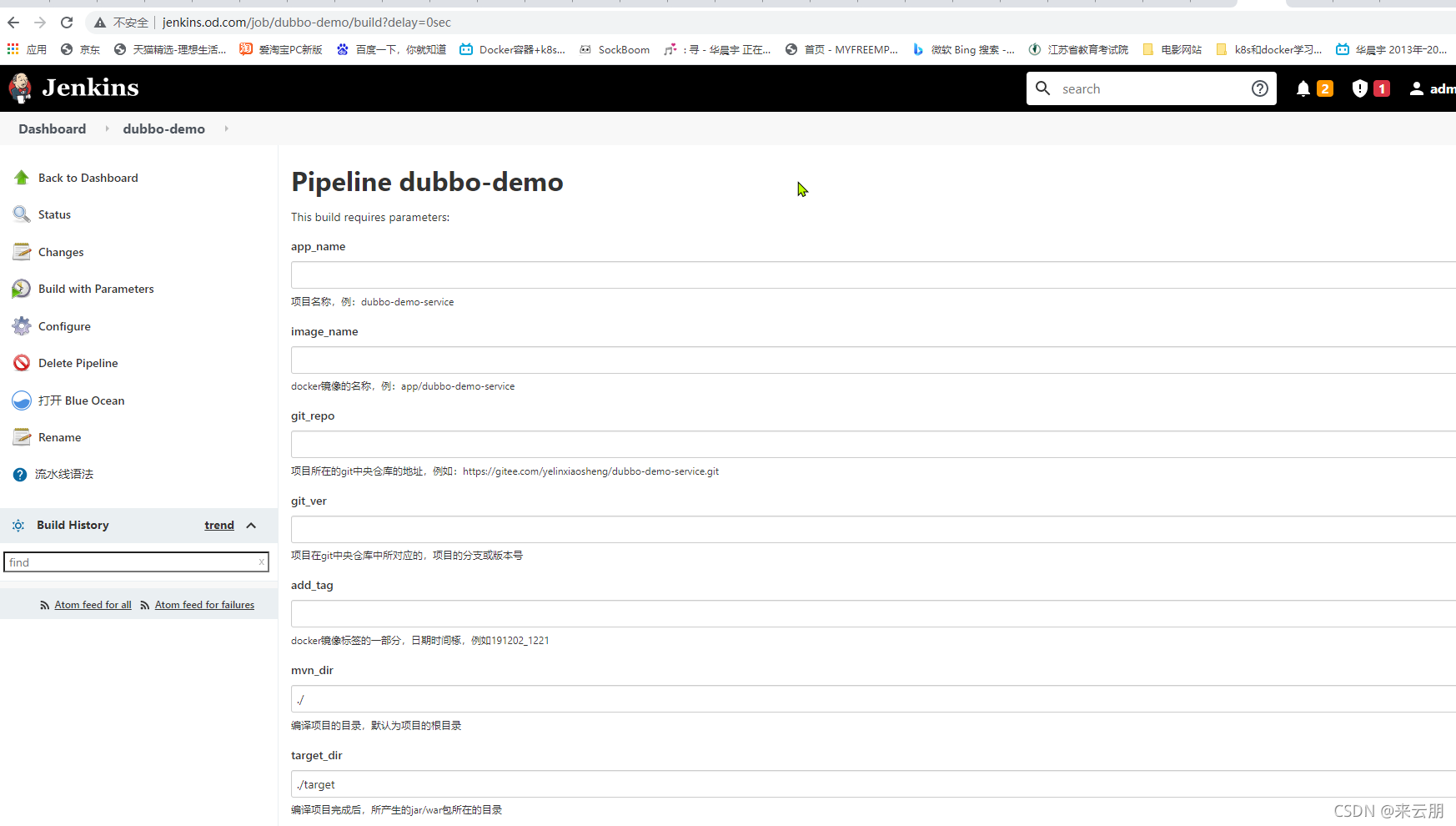
Task: Open the Status sidebar item
Action: 54,214
